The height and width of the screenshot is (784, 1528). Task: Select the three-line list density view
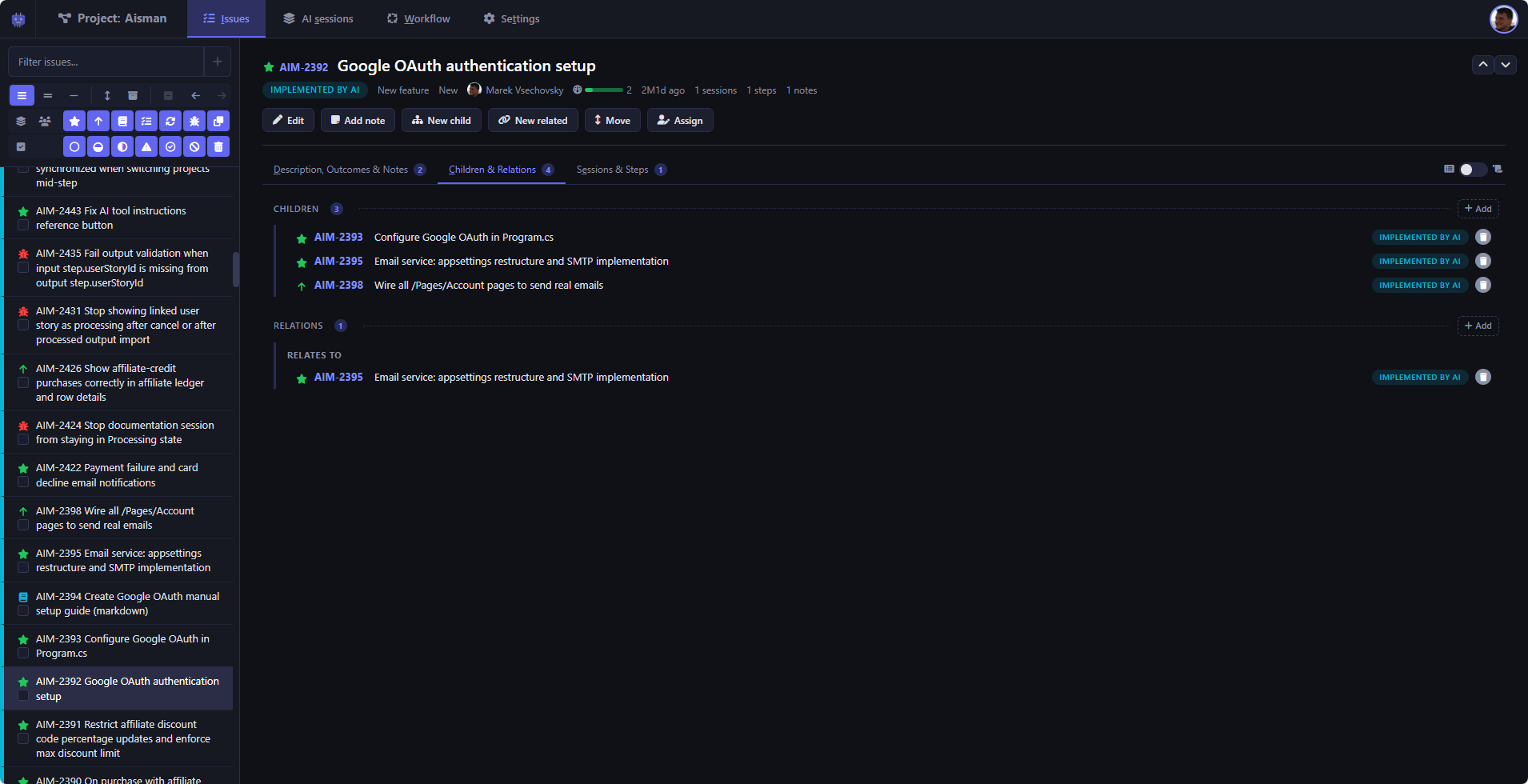coord(22,96)
